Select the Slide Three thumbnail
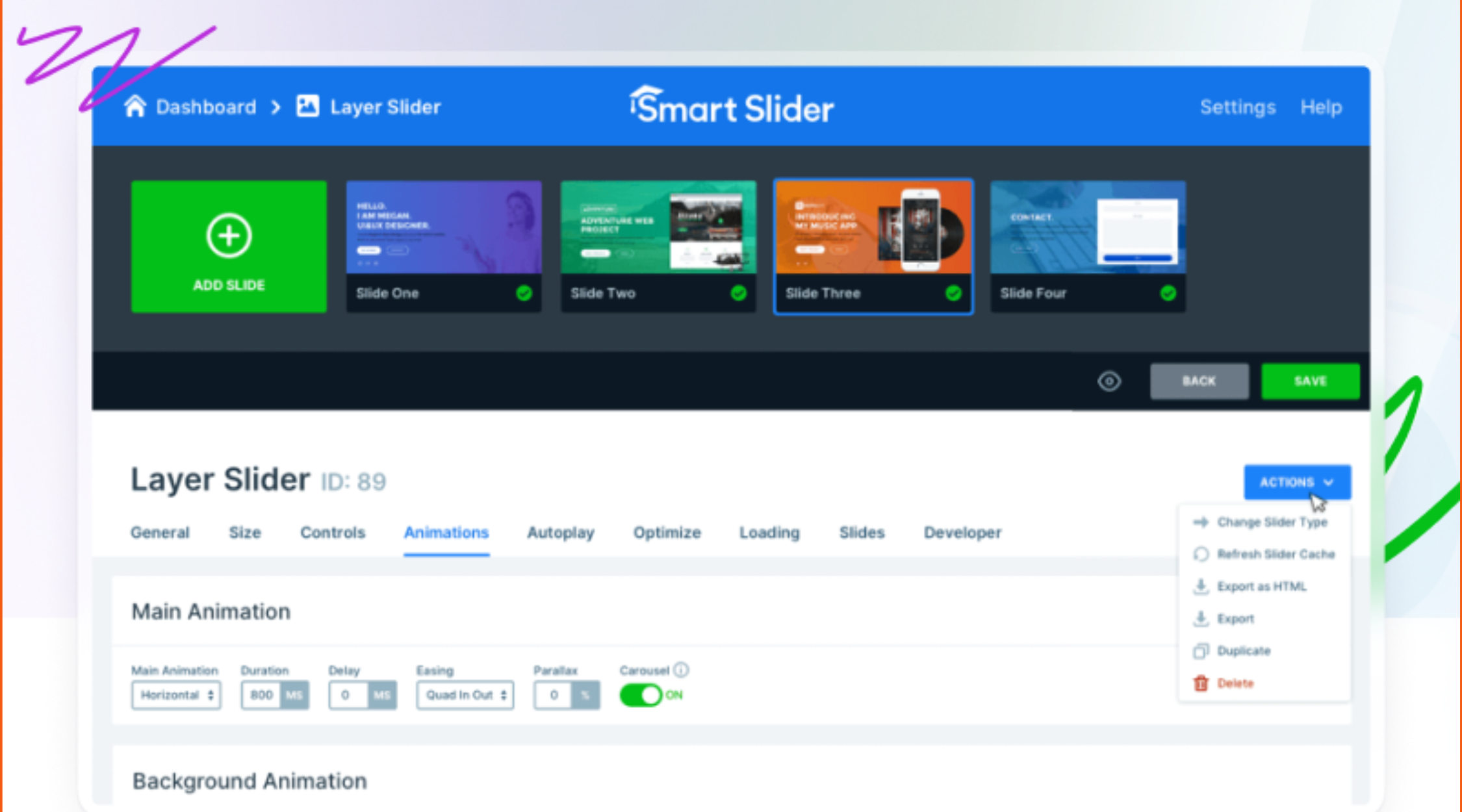1462x812 pixels. coord(873,247)
